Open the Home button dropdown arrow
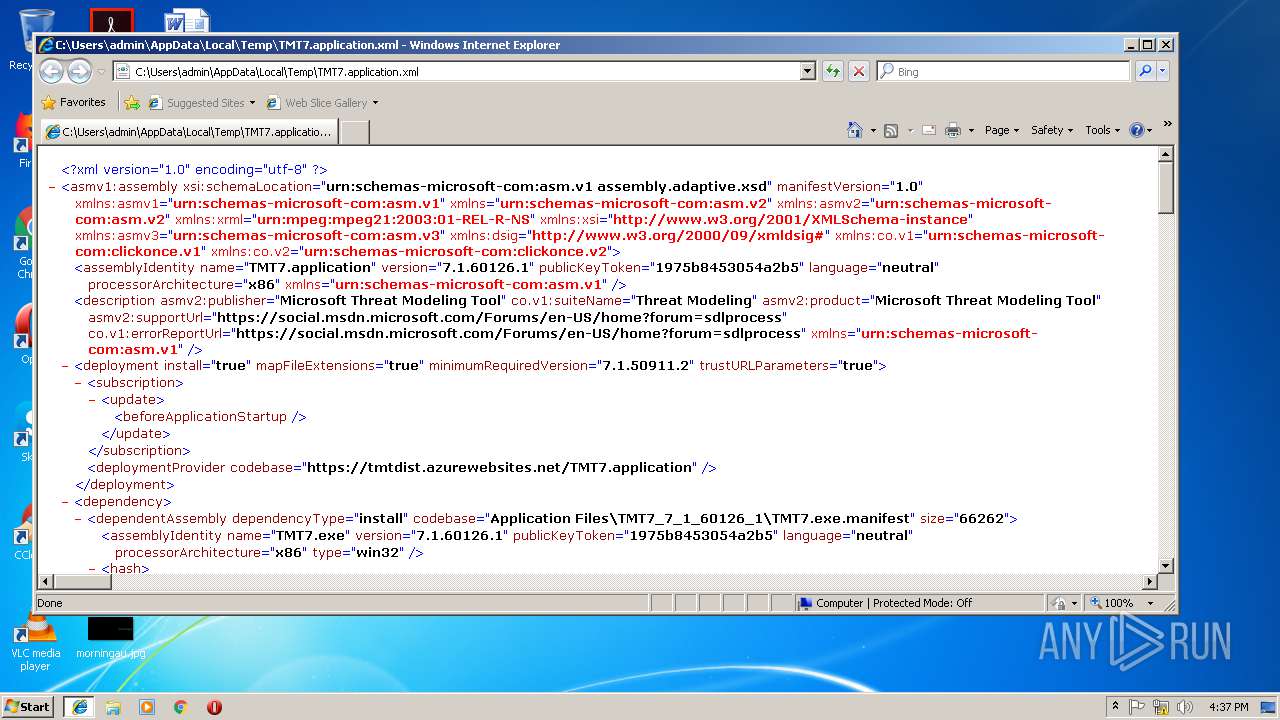1280x720 pixels. (x=873, y=131)
